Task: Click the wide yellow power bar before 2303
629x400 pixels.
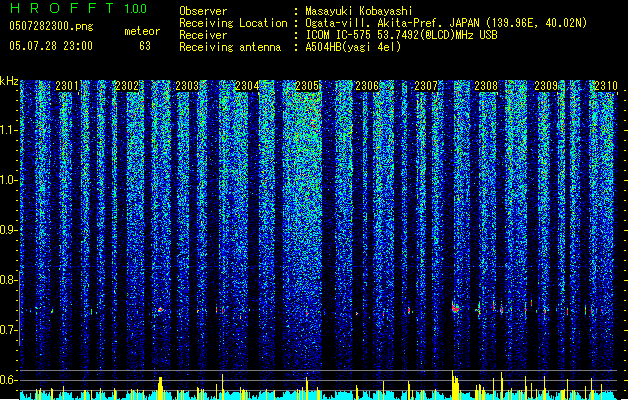Action: pyautogui.click(x=160, y=388)
